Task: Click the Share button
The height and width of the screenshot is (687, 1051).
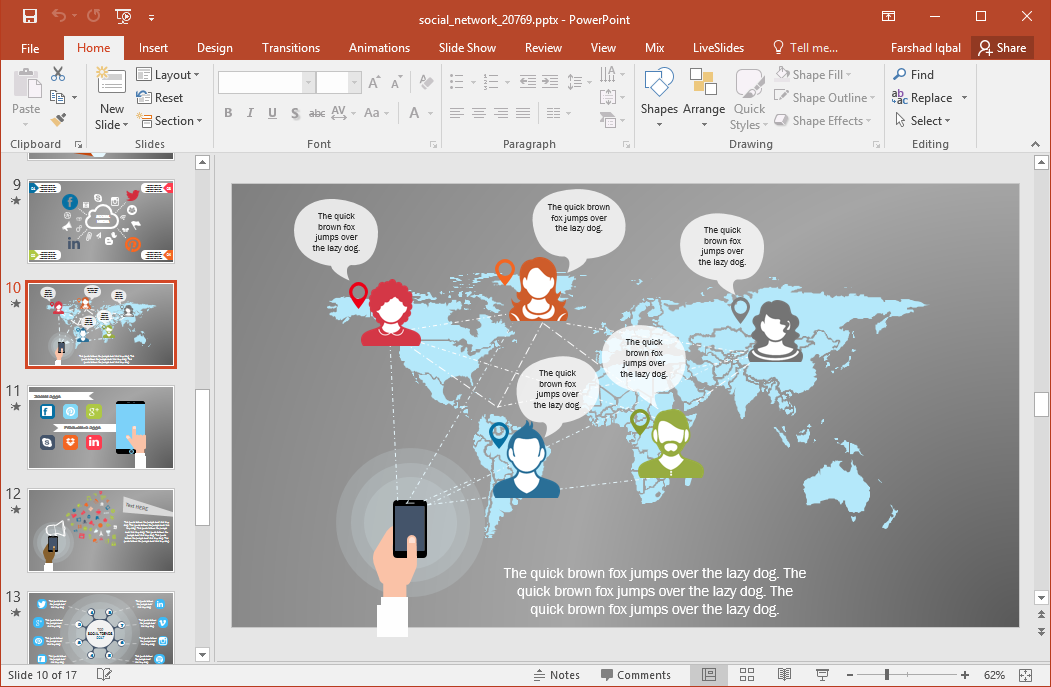Action: tap(1002, 48)
